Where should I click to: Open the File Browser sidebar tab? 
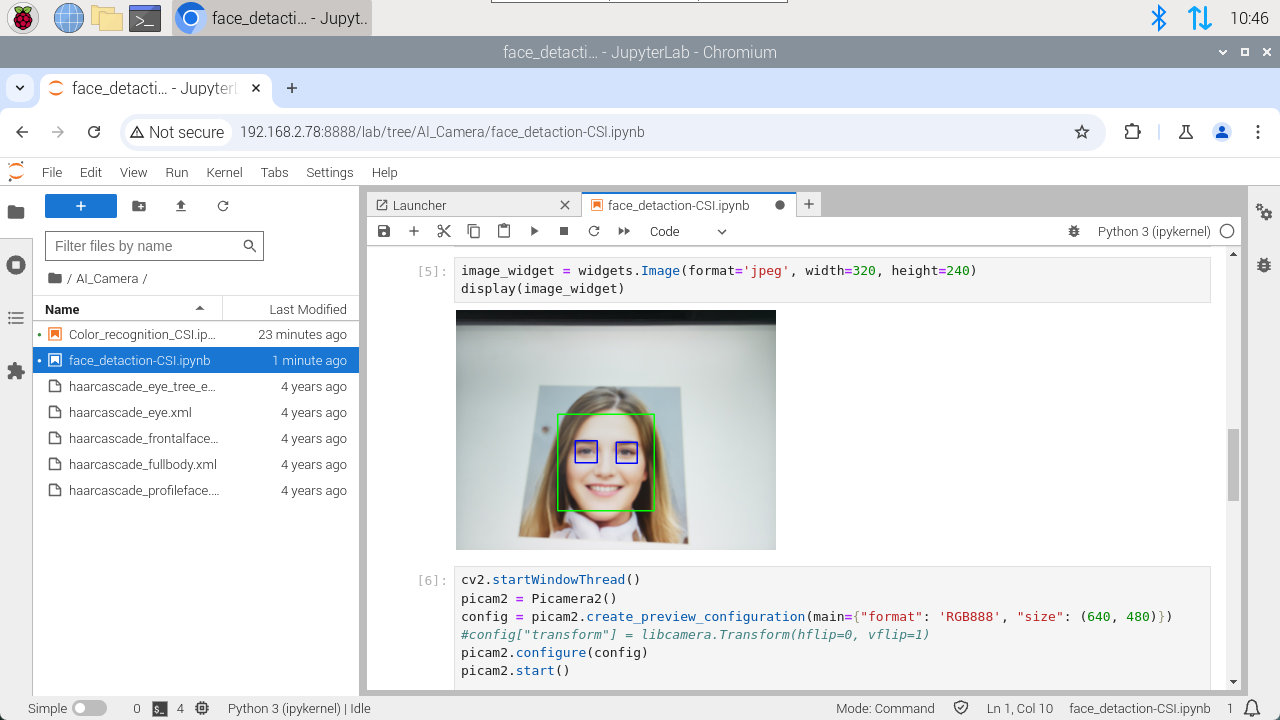point(16,212)
